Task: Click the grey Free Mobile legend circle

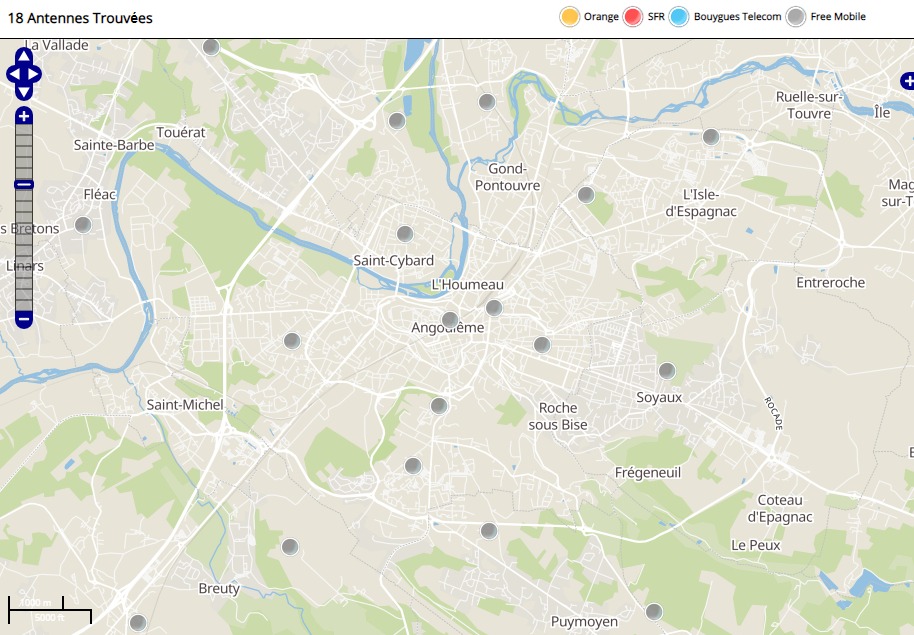Action: click(796, 17)
